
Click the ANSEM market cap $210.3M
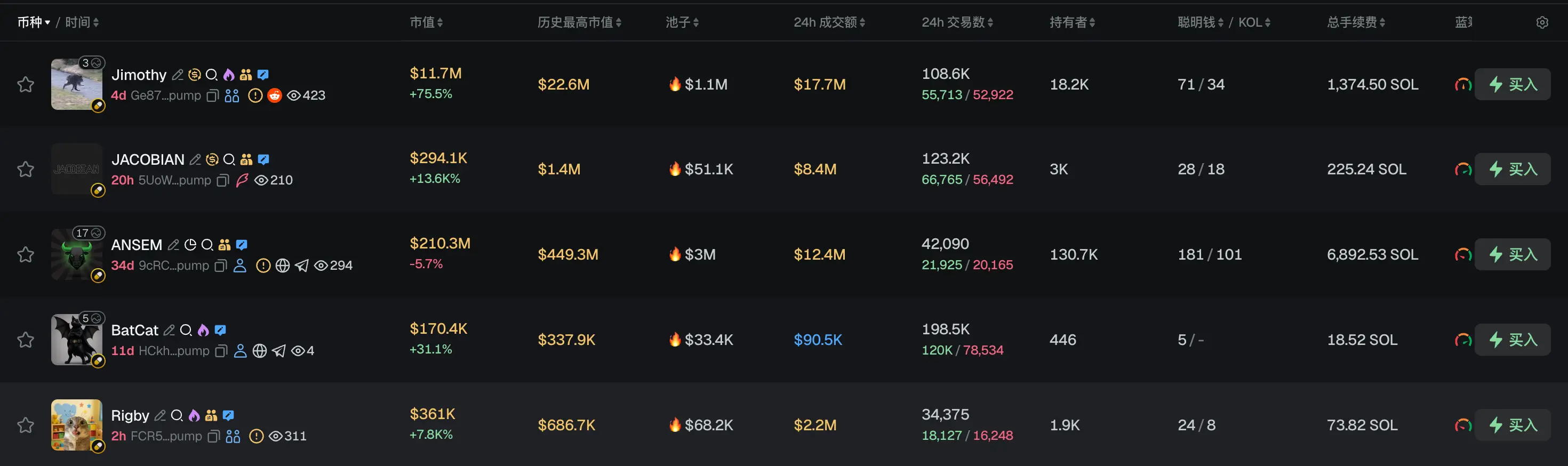tap(440, 243)
